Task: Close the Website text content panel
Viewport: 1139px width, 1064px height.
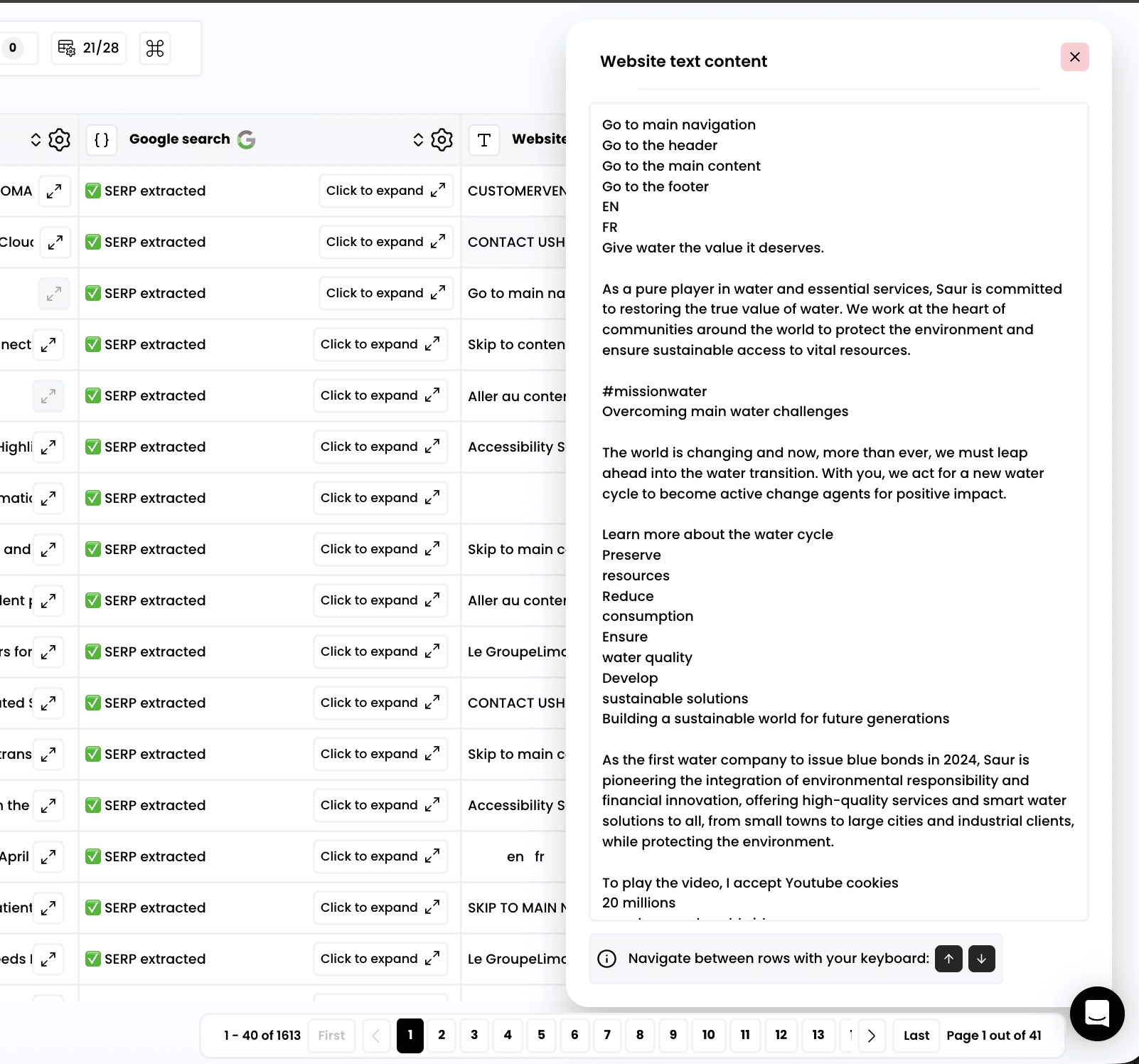Action: (1074, 57)
